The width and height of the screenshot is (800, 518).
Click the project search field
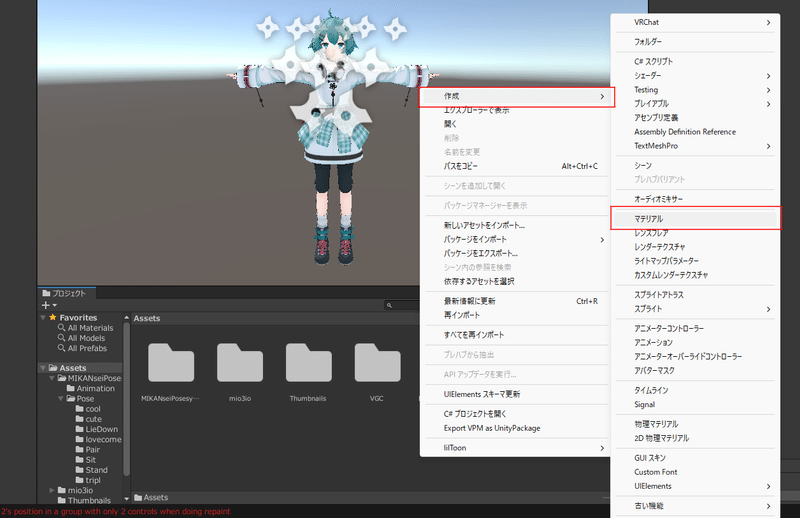click(402, 305)
